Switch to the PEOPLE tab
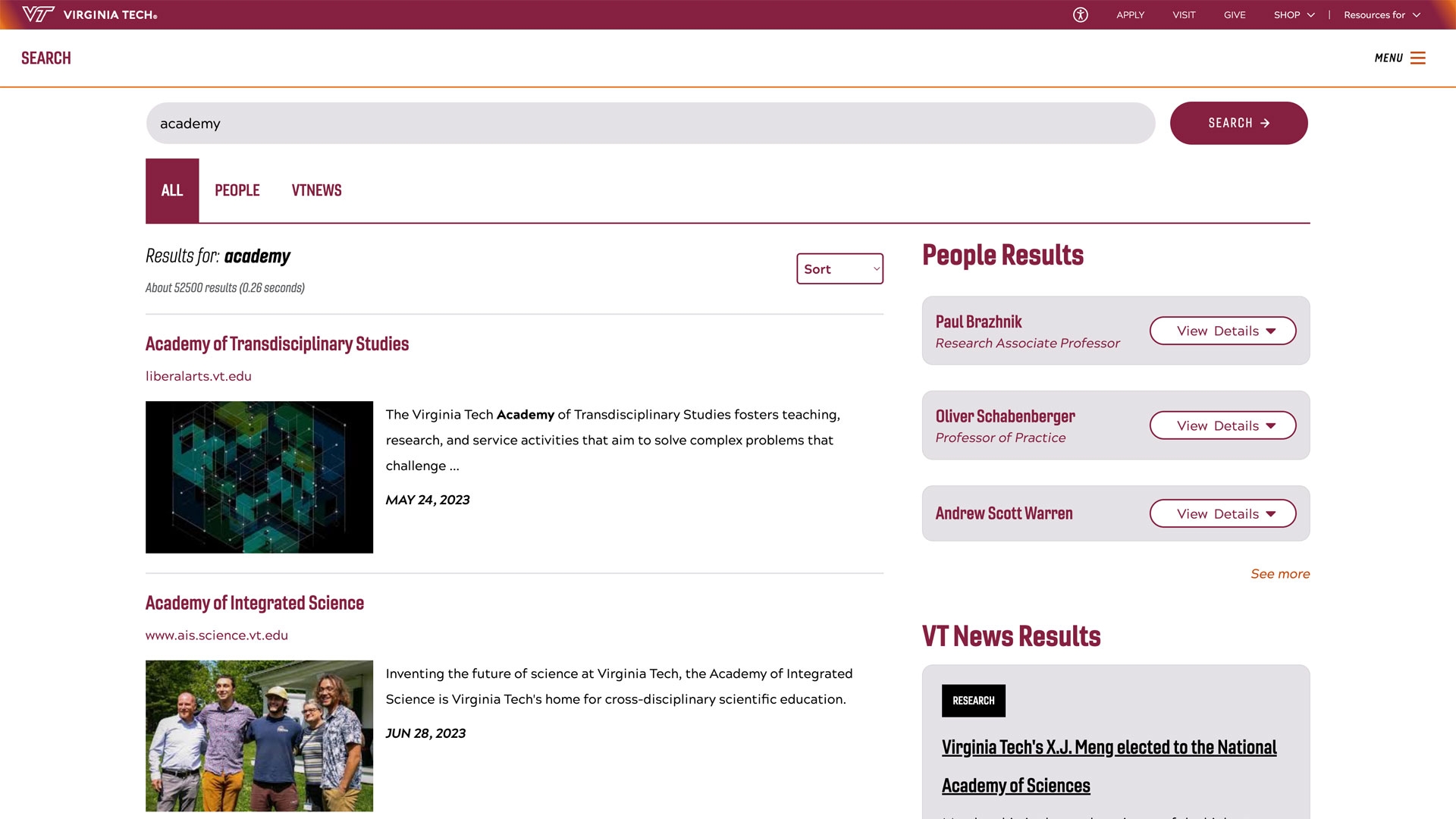The width and height of the screenshot is (1456, 819). [x=237, y=190]
